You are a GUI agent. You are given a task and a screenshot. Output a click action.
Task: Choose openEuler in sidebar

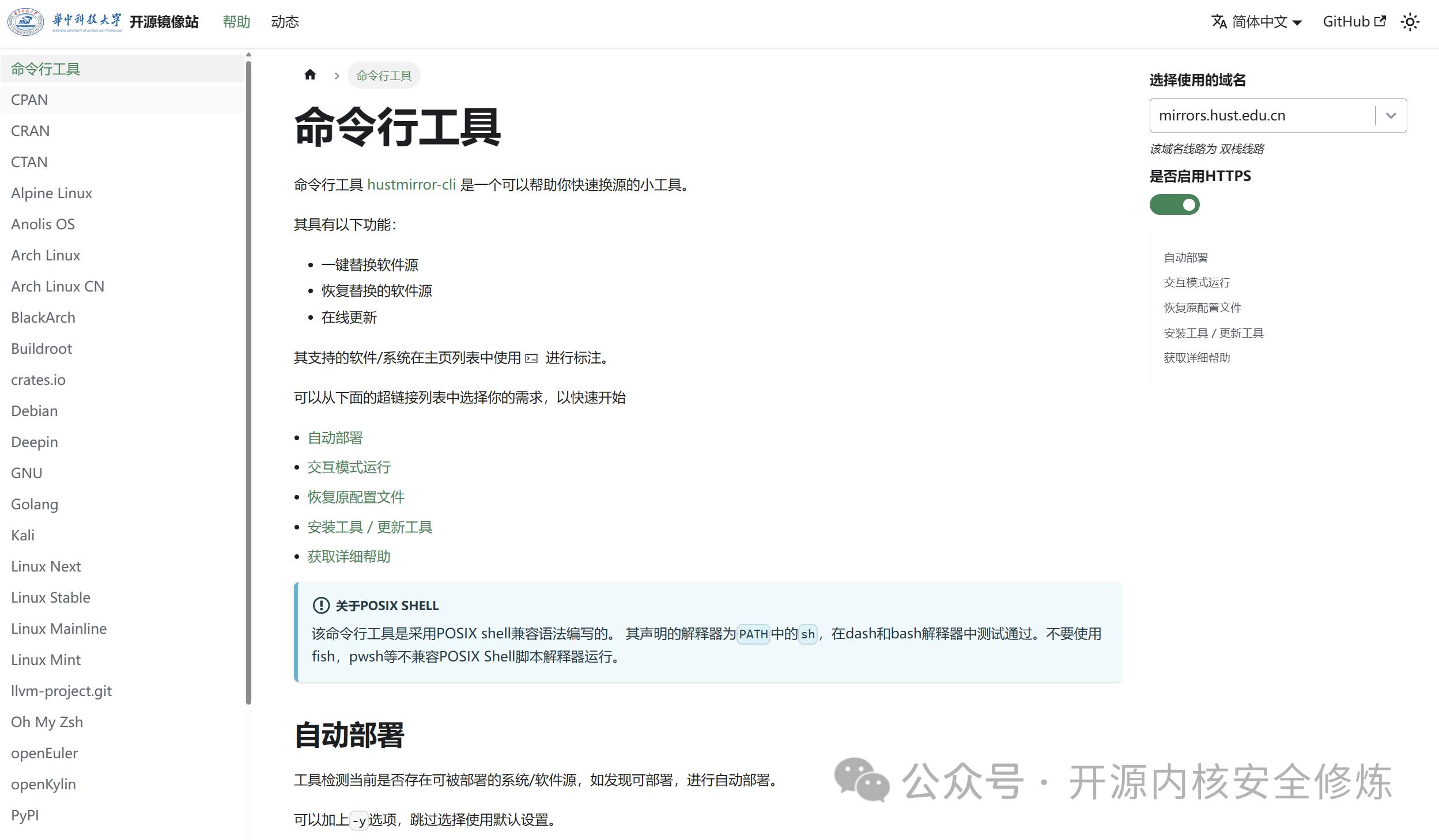click(x=122, y=753)
